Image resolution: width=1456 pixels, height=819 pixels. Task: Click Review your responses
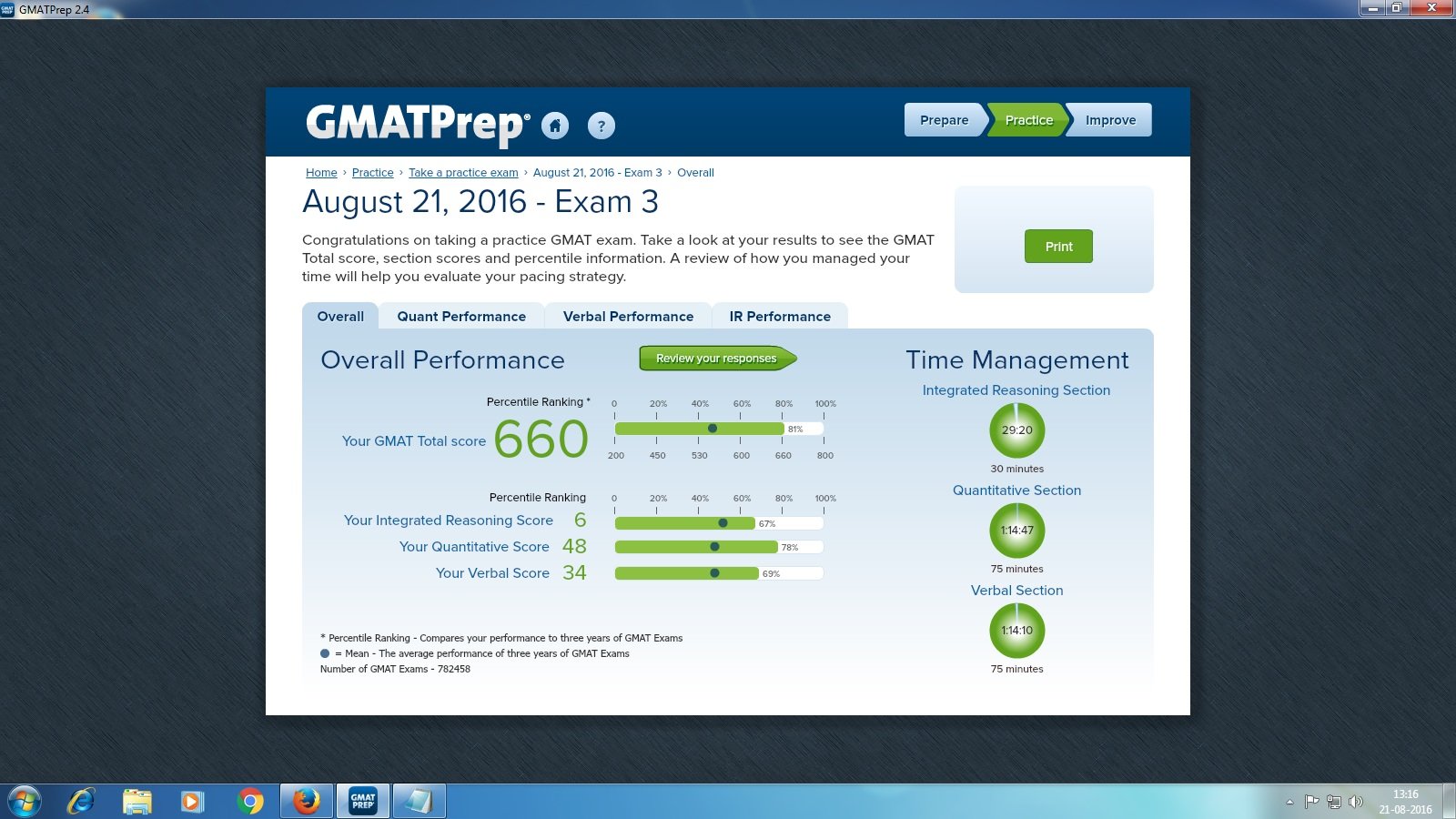(x=715, y=359)
